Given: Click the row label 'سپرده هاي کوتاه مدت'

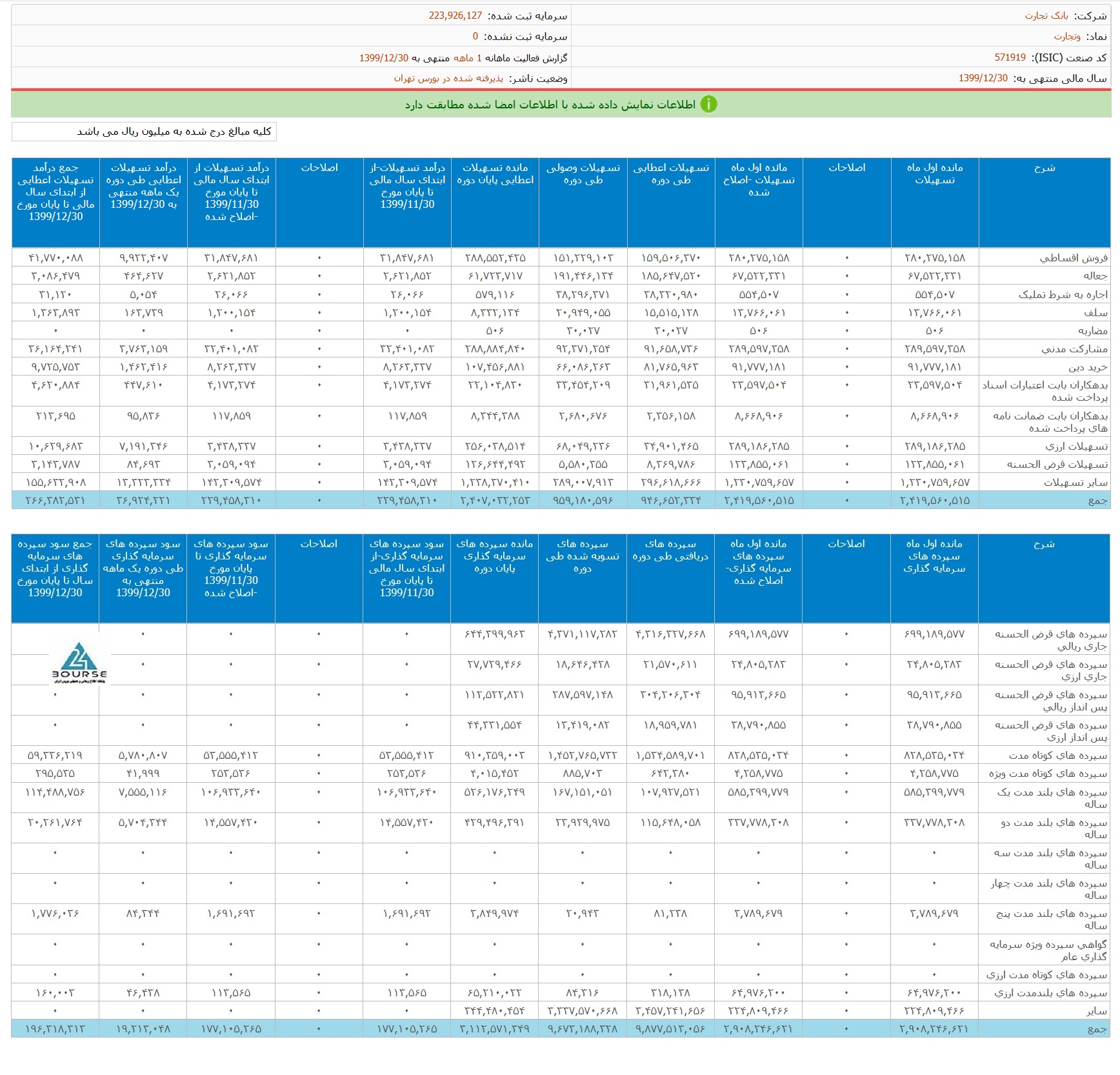Looking at the screenshot, I should click(x=1058, y=756).
